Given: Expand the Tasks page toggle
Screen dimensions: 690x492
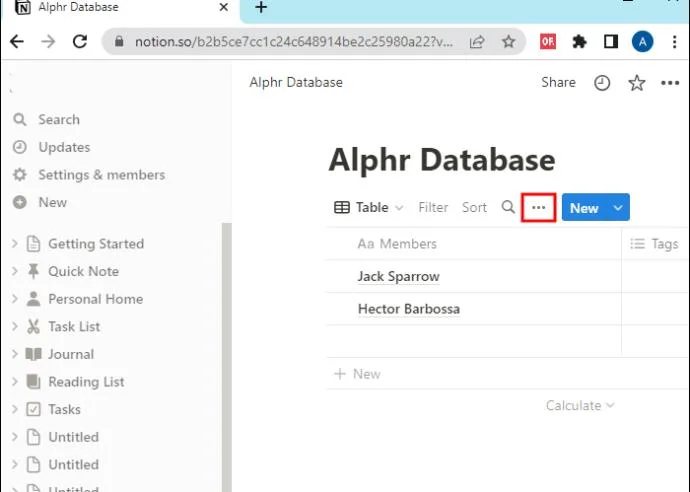Looking at the screenshot, I should click(x=15, y=409).
